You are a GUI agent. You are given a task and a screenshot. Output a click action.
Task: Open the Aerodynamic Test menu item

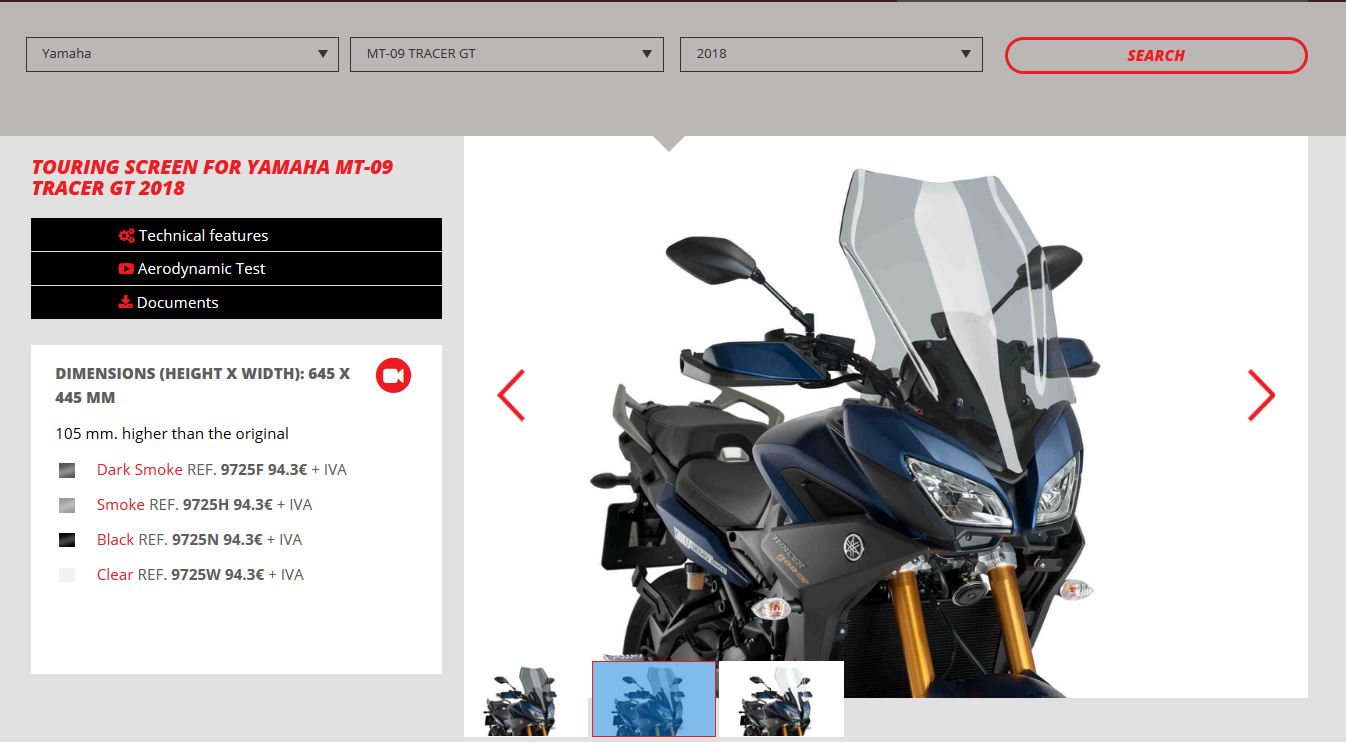click(x=202, y=269)
